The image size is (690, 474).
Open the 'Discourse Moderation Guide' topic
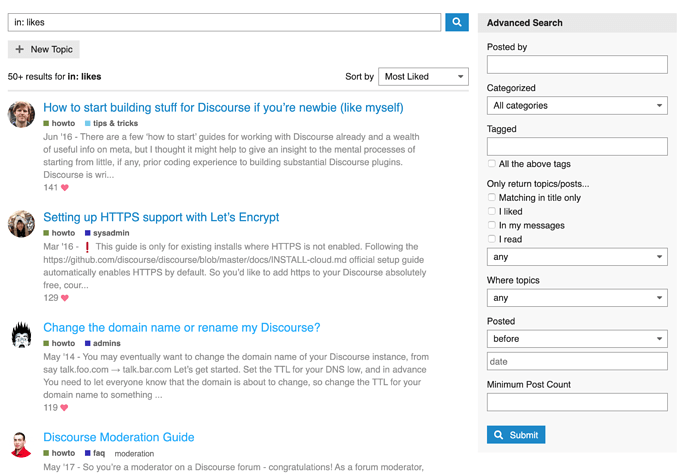(119, 437)
